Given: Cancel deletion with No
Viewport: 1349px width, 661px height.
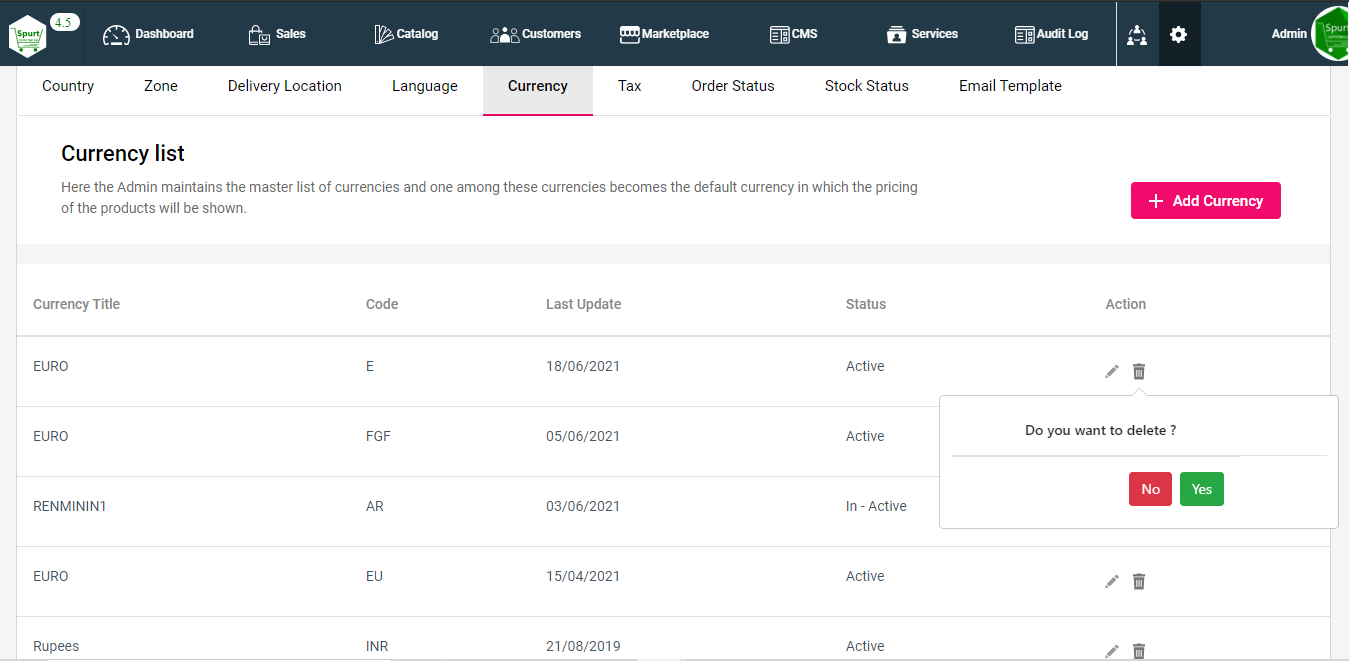Looking at the screenshot, I should (x=1150, y=489).
